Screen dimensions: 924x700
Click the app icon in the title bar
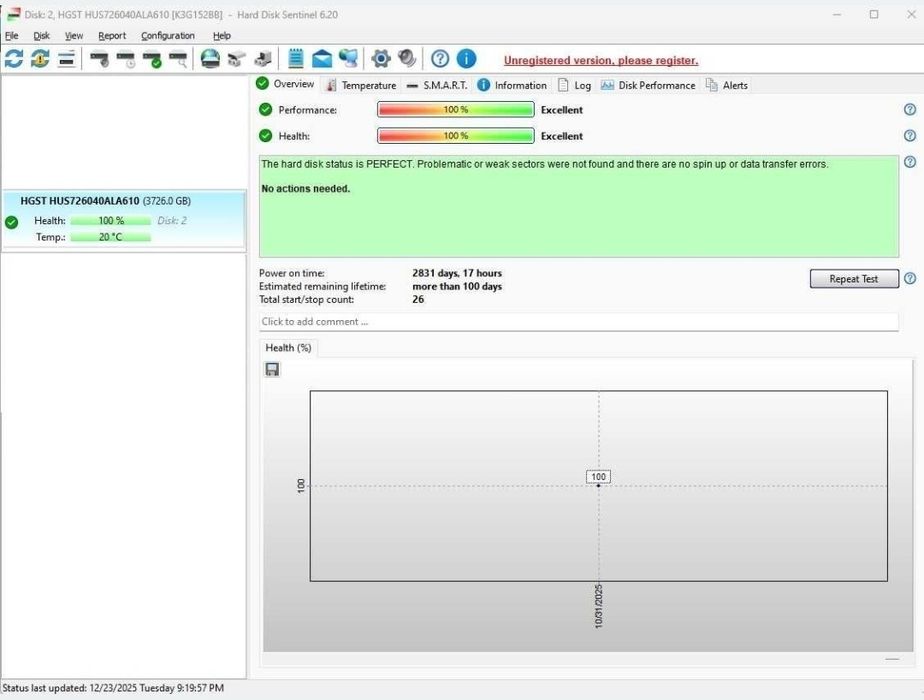pyautogui.click(x=13, y=14)
